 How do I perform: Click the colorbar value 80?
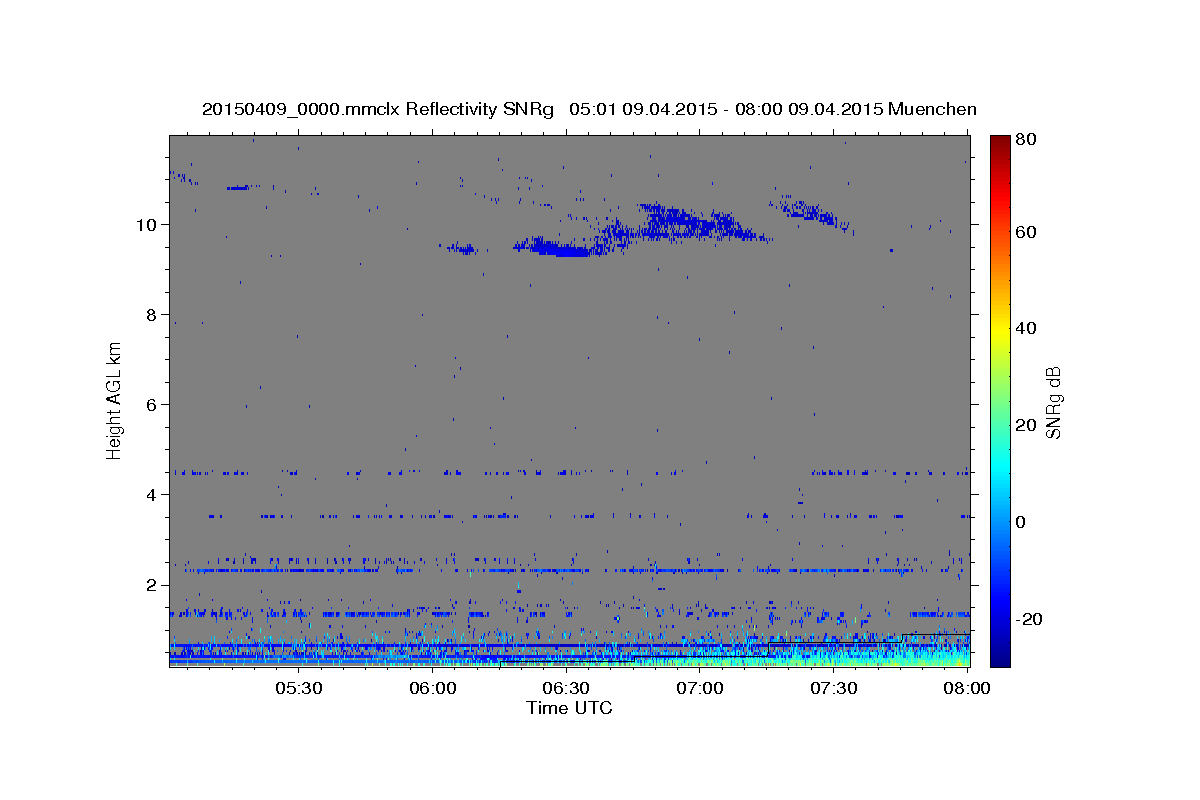click(1025, 140)
